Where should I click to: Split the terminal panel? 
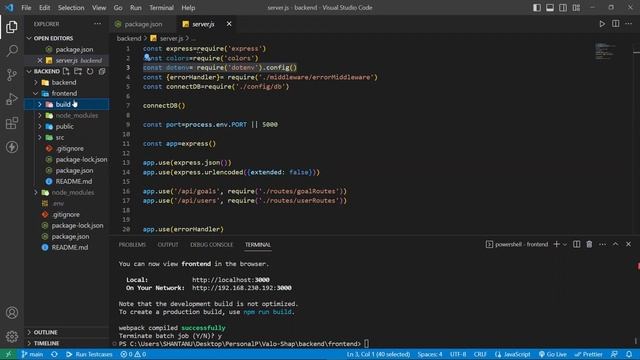point(576,244)
